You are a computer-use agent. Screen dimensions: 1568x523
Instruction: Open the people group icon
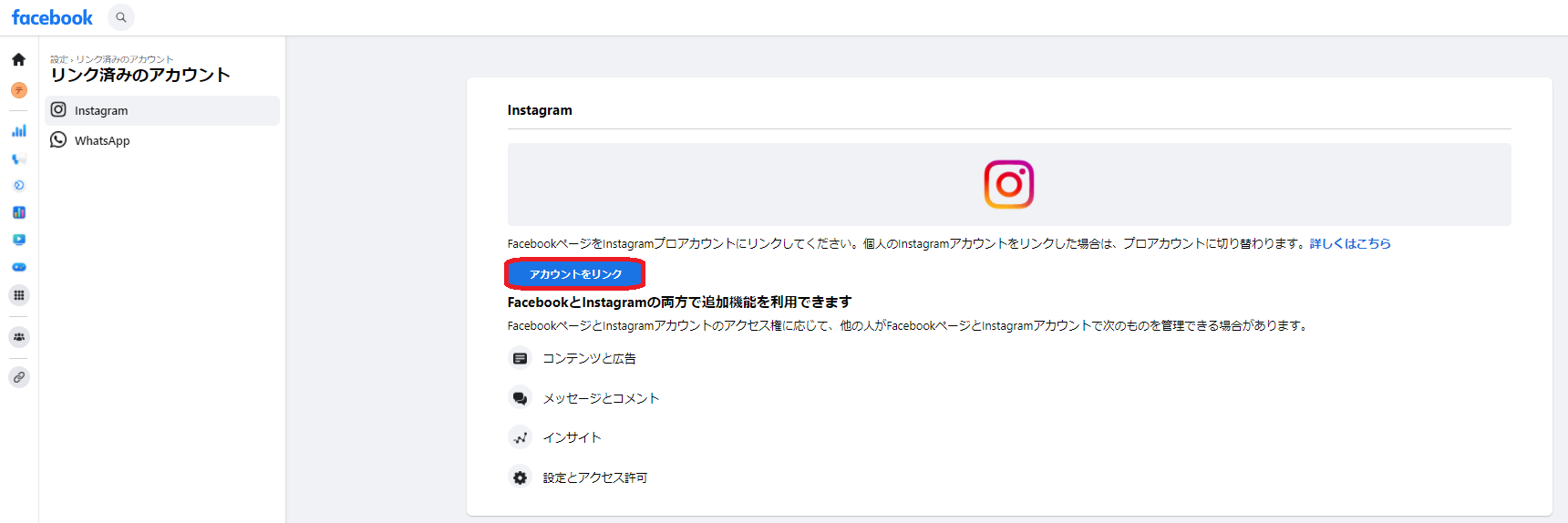18,337
